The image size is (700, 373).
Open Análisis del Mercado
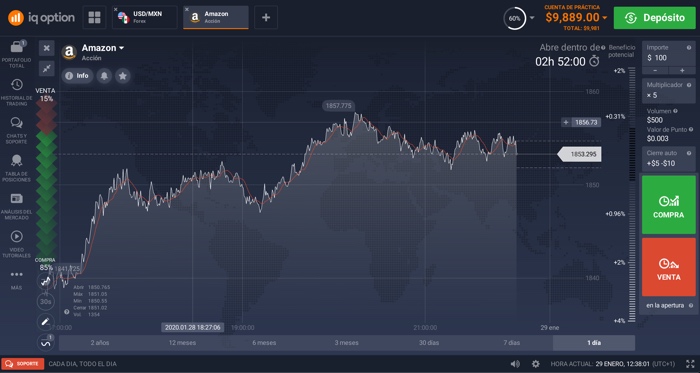click(x=17, y=206)
